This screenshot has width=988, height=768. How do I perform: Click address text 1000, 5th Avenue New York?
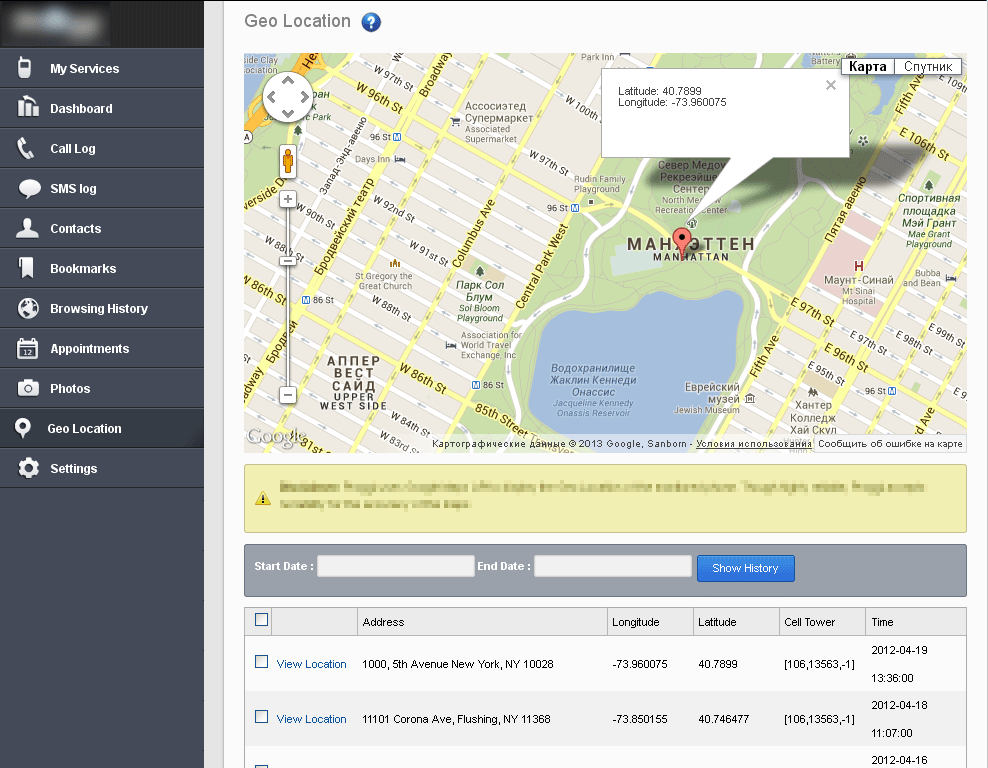click(x=457, y=664)
